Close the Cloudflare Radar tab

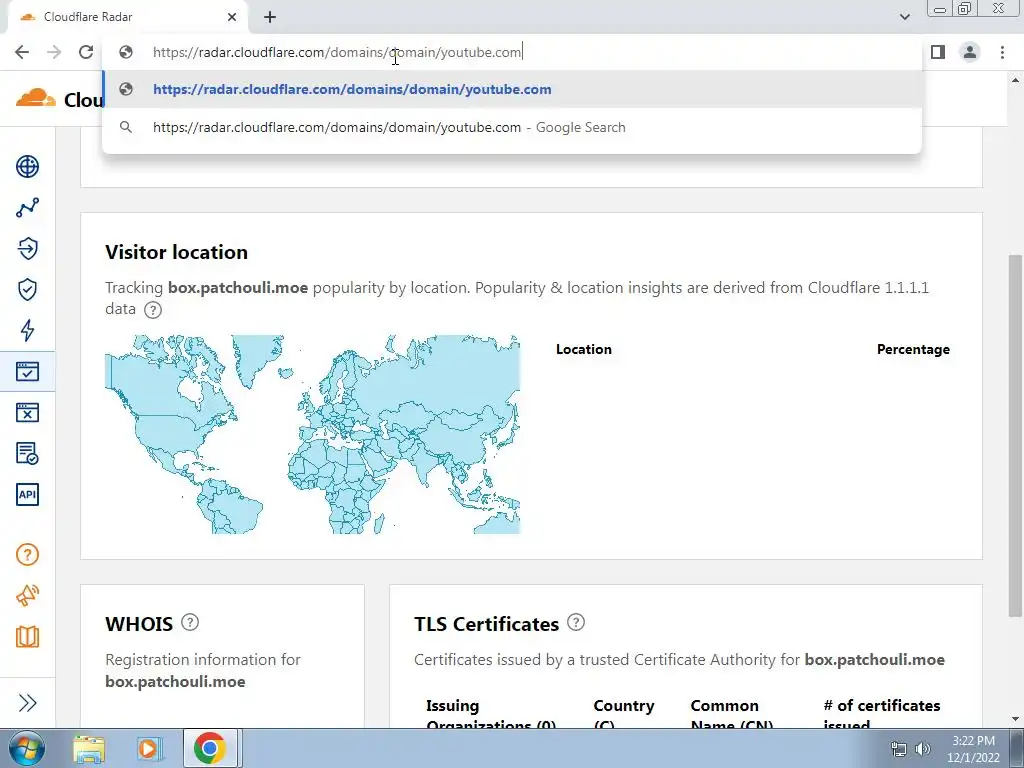point(232,17)
